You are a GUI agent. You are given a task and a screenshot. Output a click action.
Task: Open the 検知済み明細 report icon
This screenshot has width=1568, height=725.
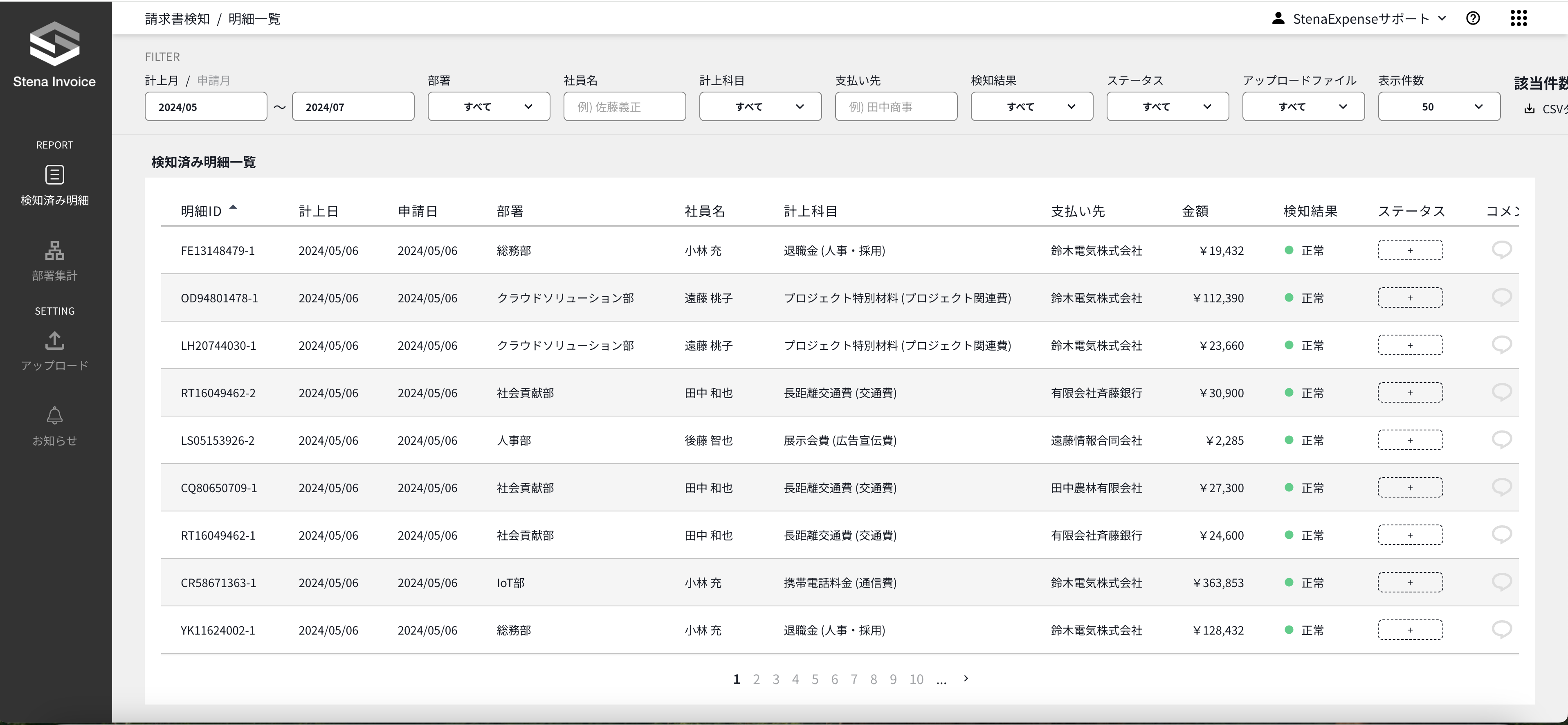pos(54,175)
